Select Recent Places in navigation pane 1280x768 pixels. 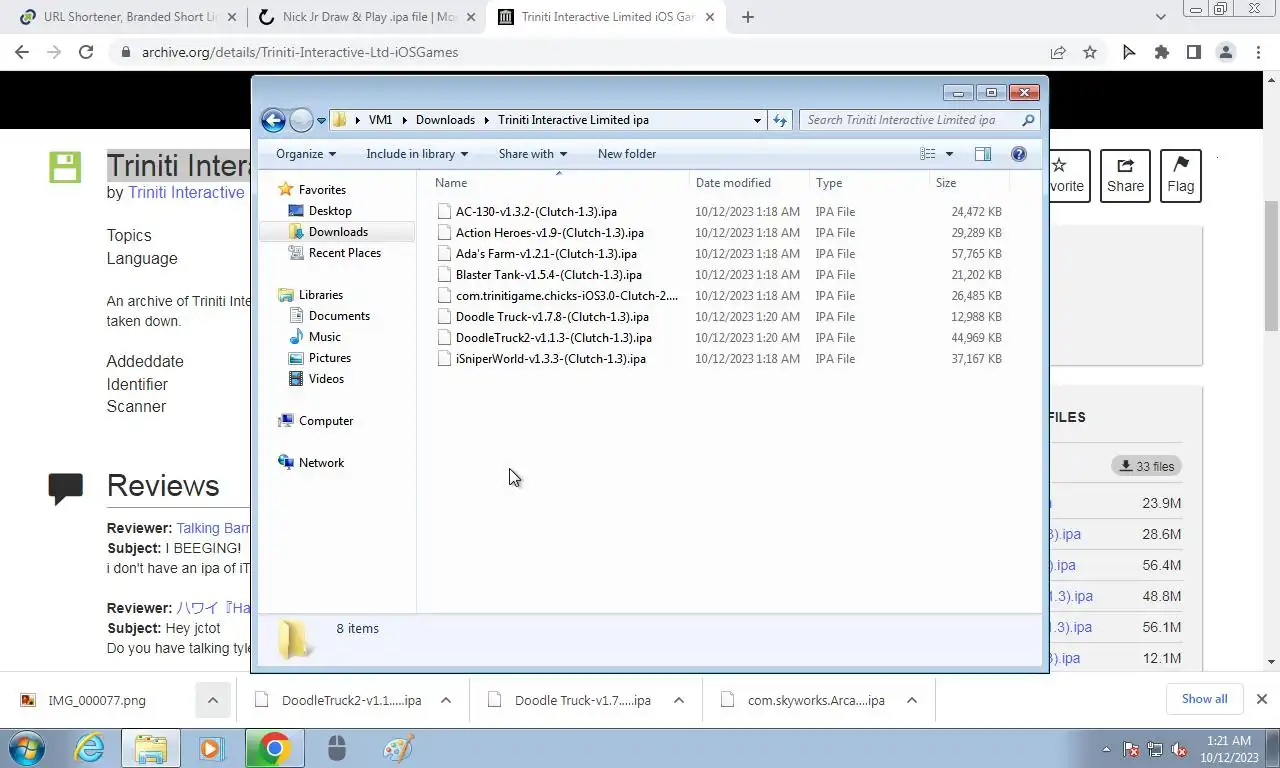[x=345, y=253]
